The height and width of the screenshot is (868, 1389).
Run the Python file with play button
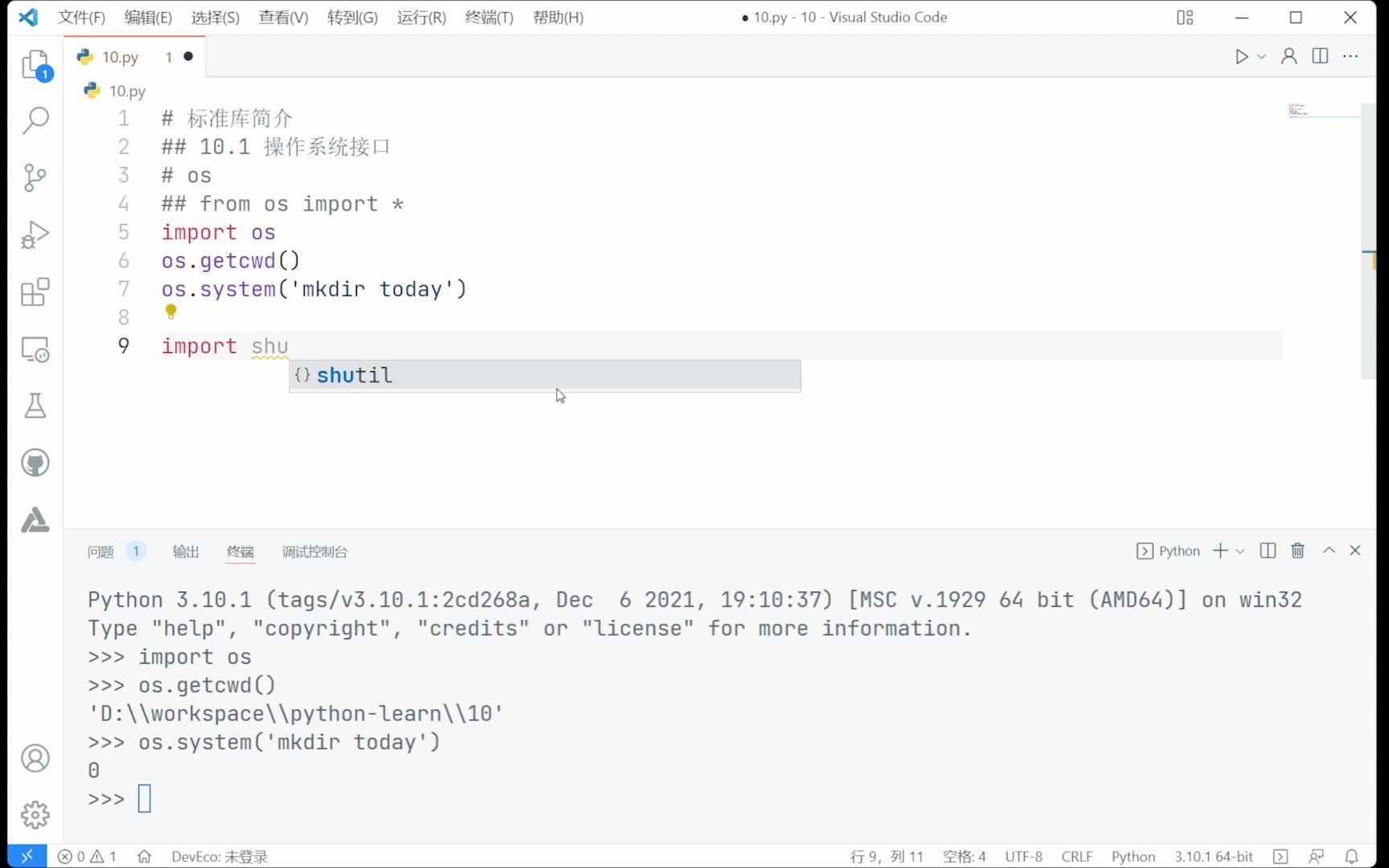[1241, 56]
